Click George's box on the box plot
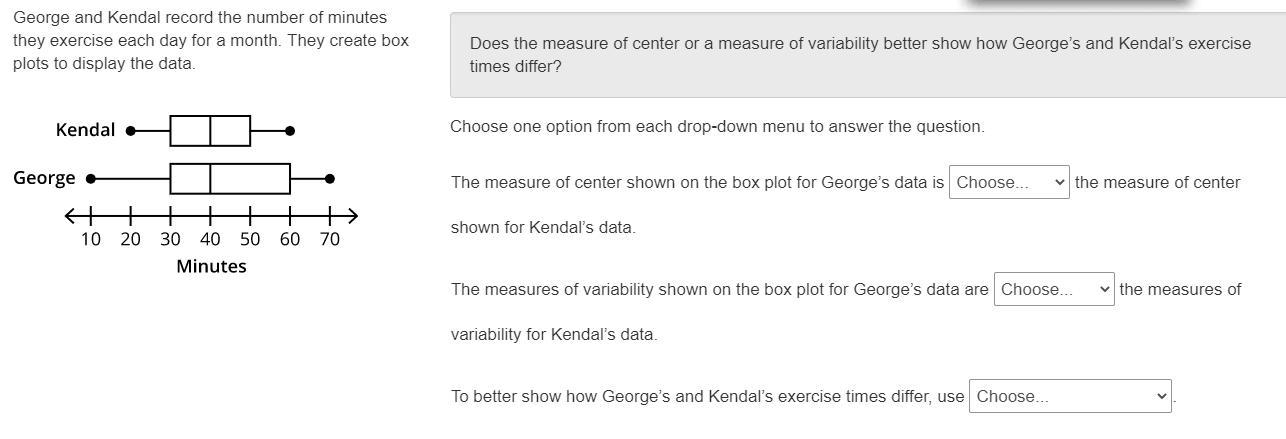Viewport: 1286px width, 439px height. pos(230,179)
